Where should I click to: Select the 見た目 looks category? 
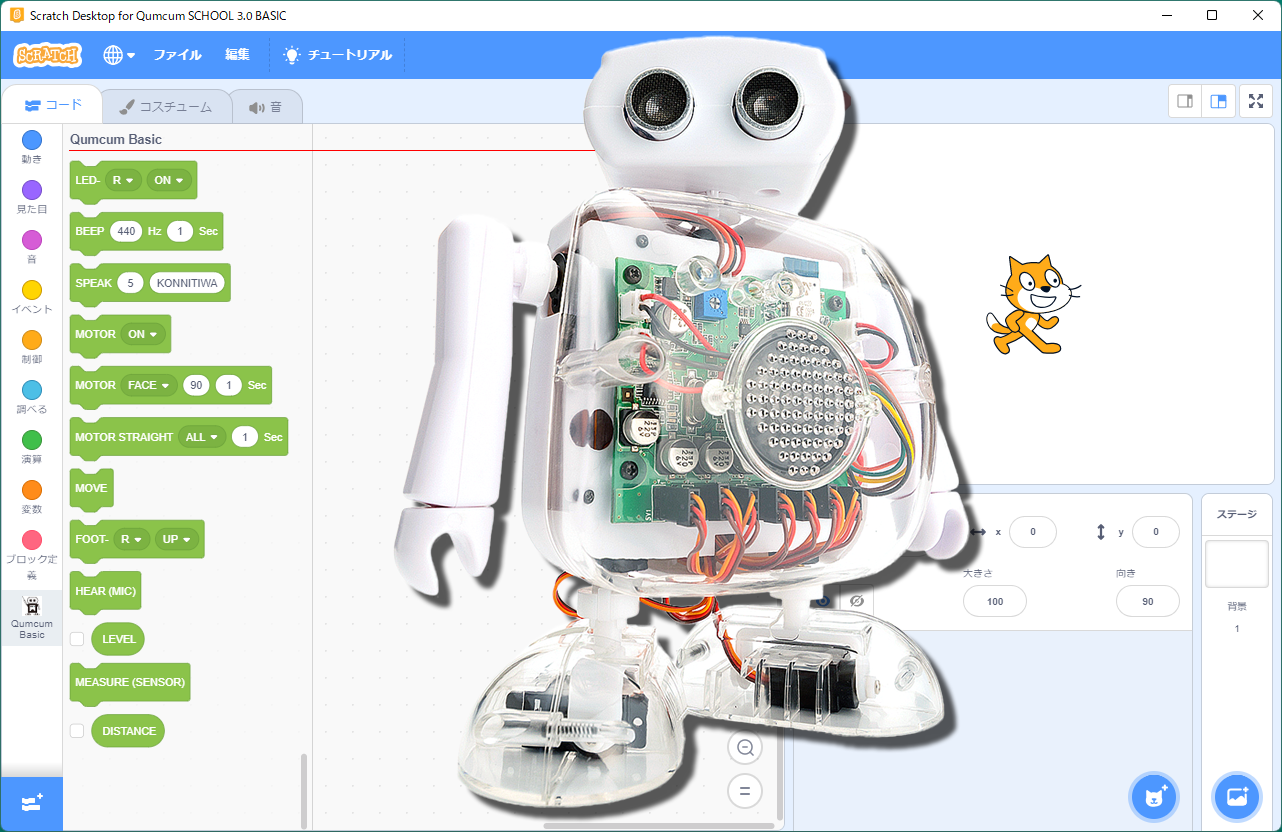(x=32, y=197)
